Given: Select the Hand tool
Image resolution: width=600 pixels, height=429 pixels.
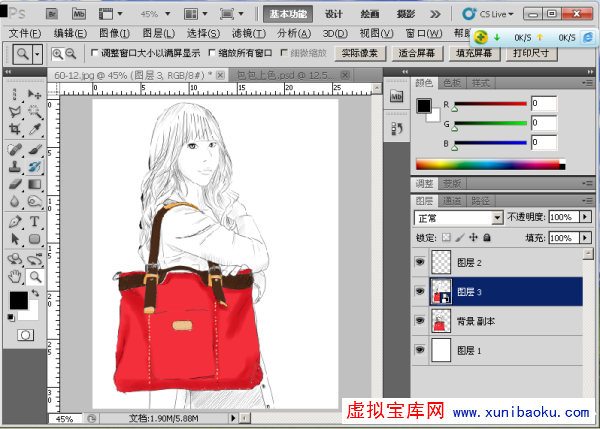Looking at the screenshot, I should (x=15, y=276).
